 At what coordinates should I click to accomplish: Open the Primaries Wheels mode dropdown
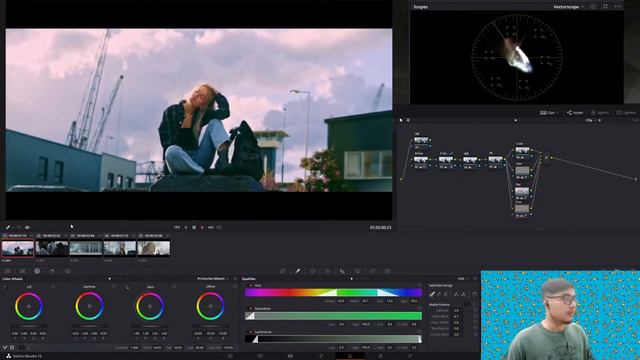213,279
